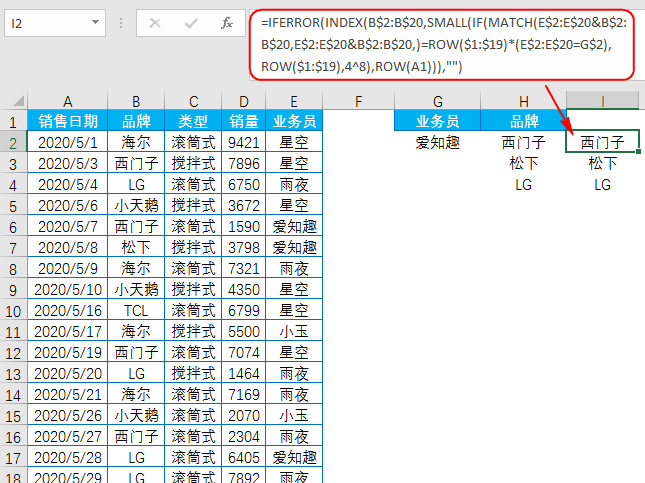Select column G header
The image size is (645, 483).
tap(438, 101)
